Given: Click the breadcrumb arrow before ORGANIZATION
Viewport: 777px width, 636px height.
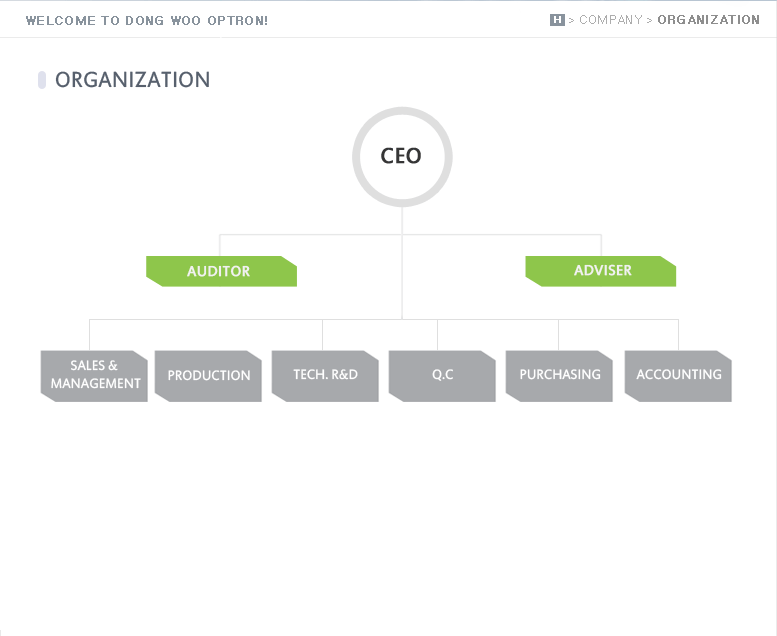Looking at the screenshot, I should point(650,20).
